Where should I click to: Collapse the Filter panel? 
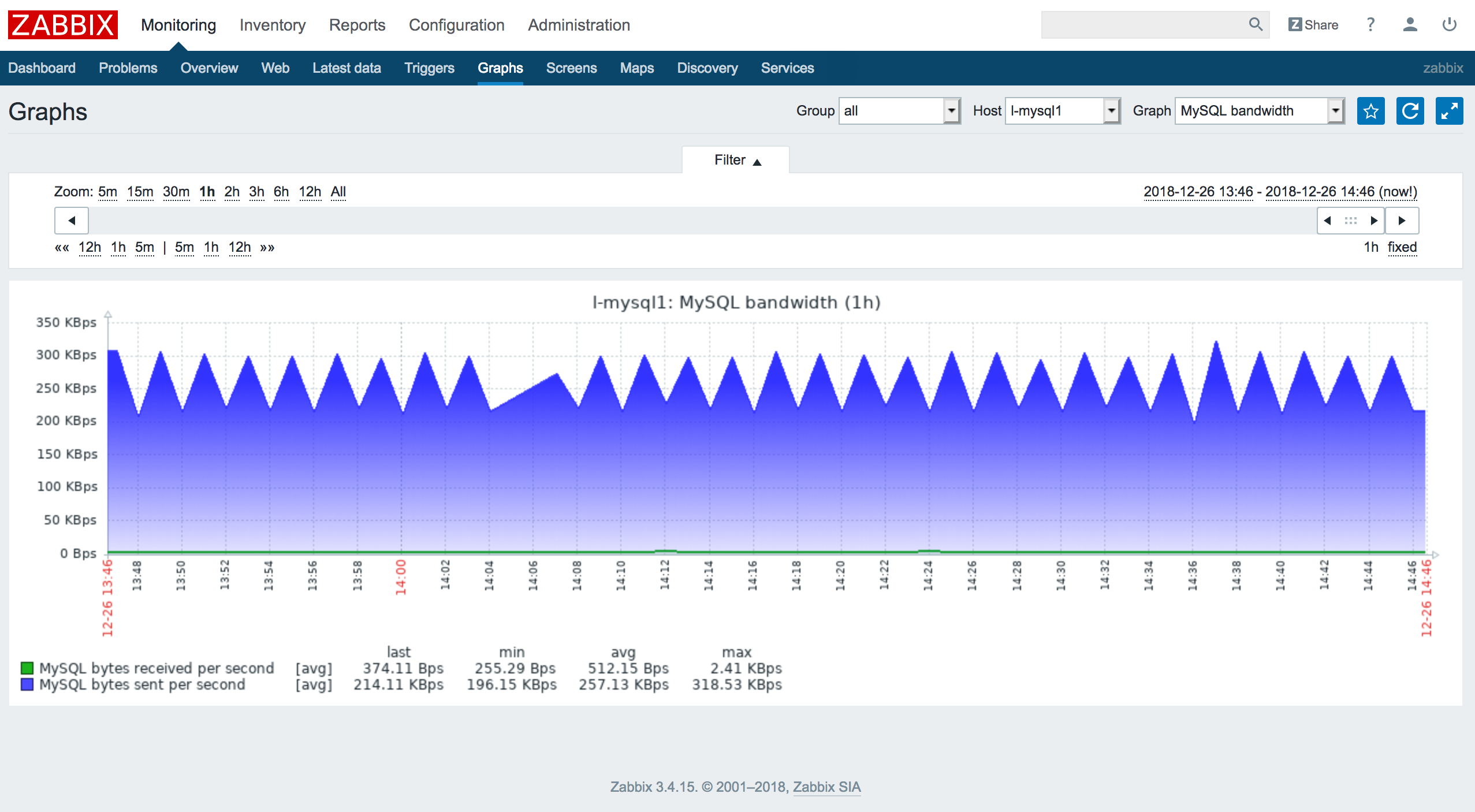click(736, 160)
